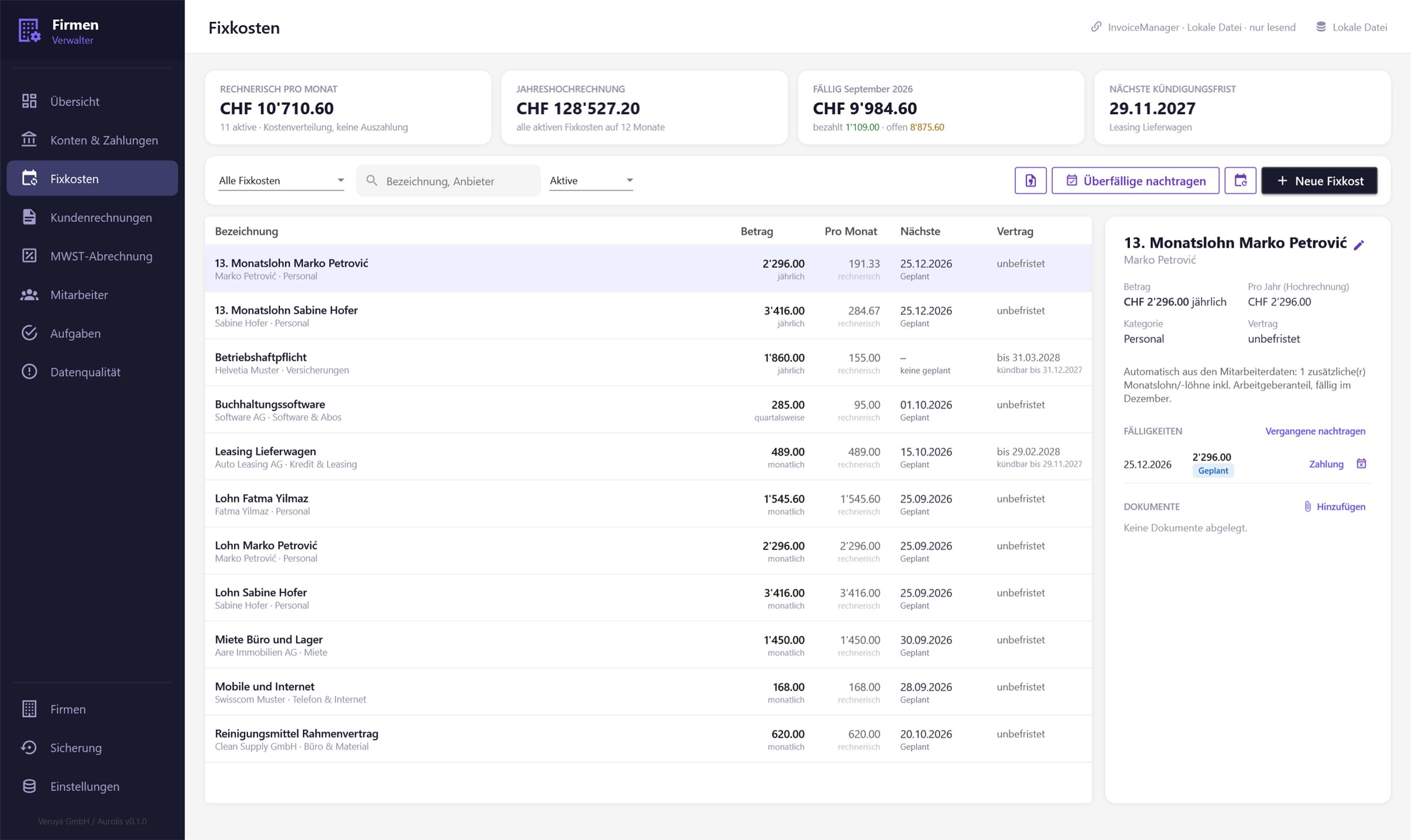Click the Nächste Kündigungsfrist card
The width and height of the screenshot is (1411, 840).
click(x=1242, y=108)
